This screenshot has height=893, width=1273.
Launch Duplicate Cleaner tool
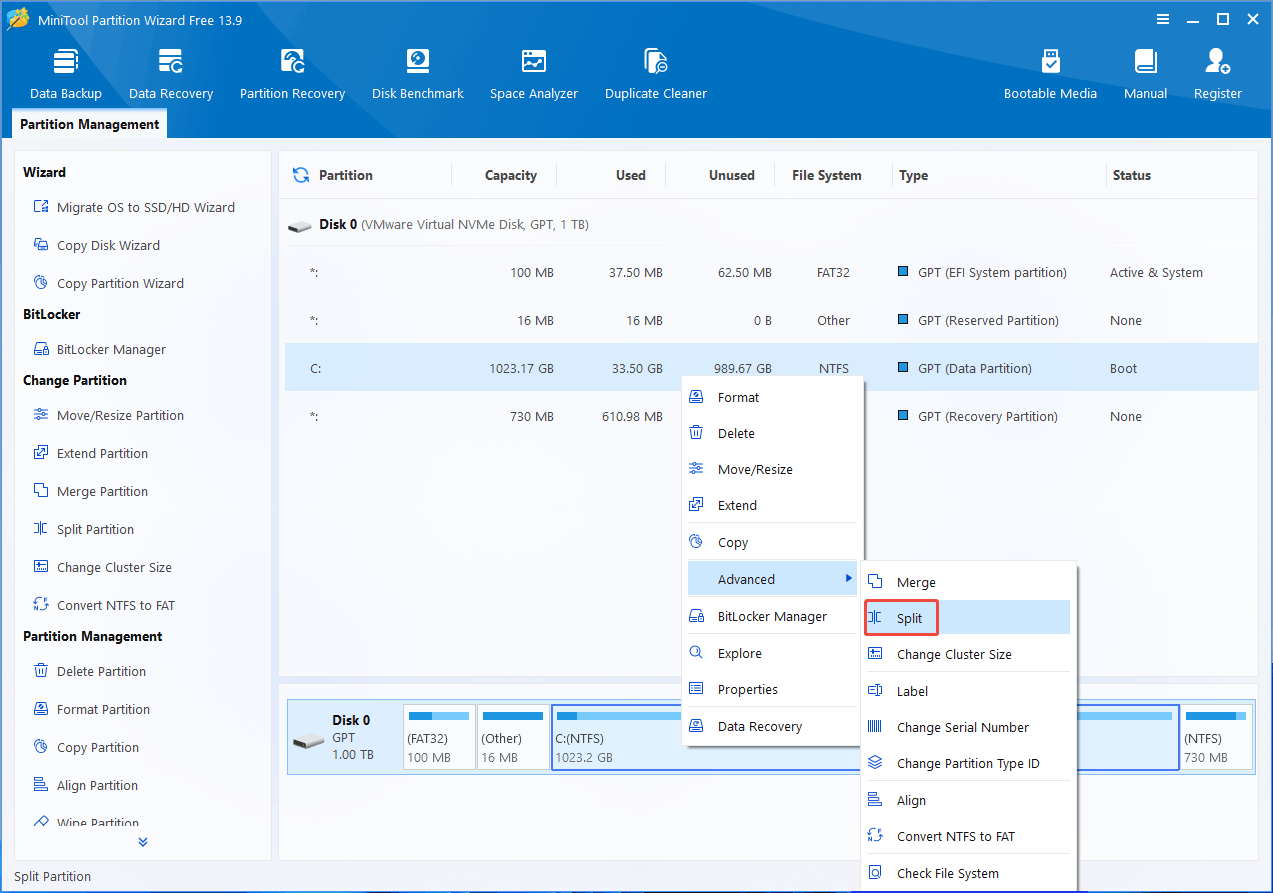click(x=656, y=74)
